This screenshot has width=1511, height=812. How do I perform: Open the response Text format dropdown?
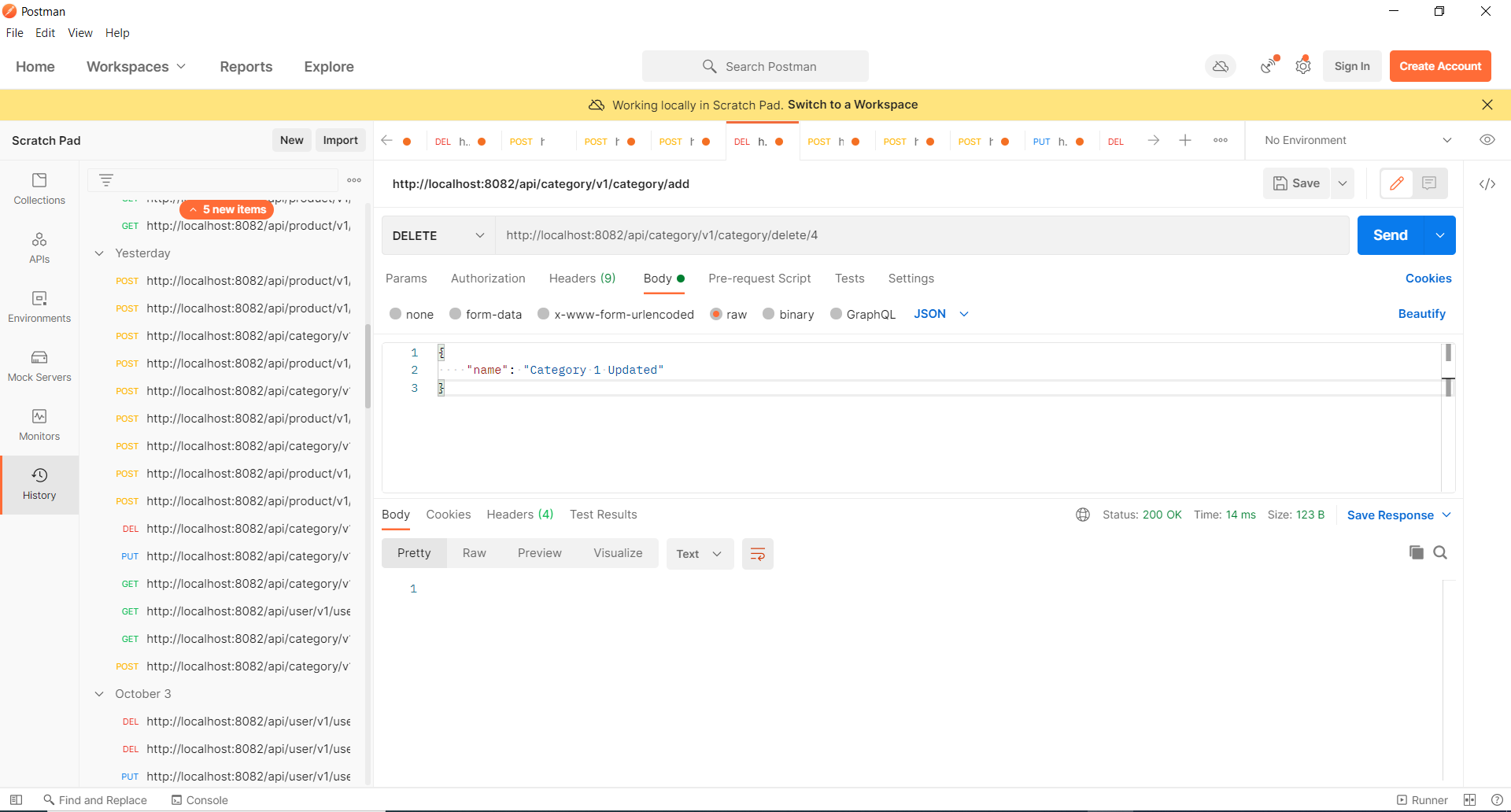(x=700, y=554)
